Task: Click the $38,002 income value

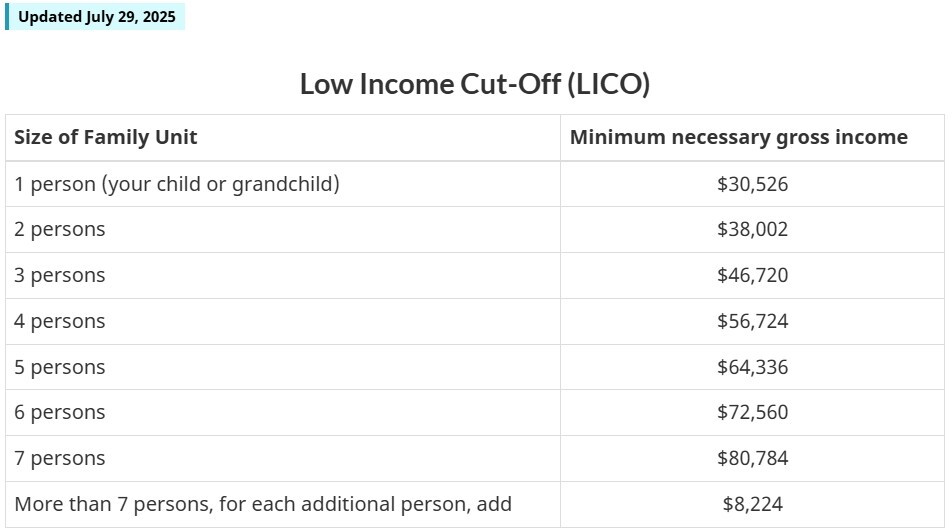Action: (x=752, y=230)
